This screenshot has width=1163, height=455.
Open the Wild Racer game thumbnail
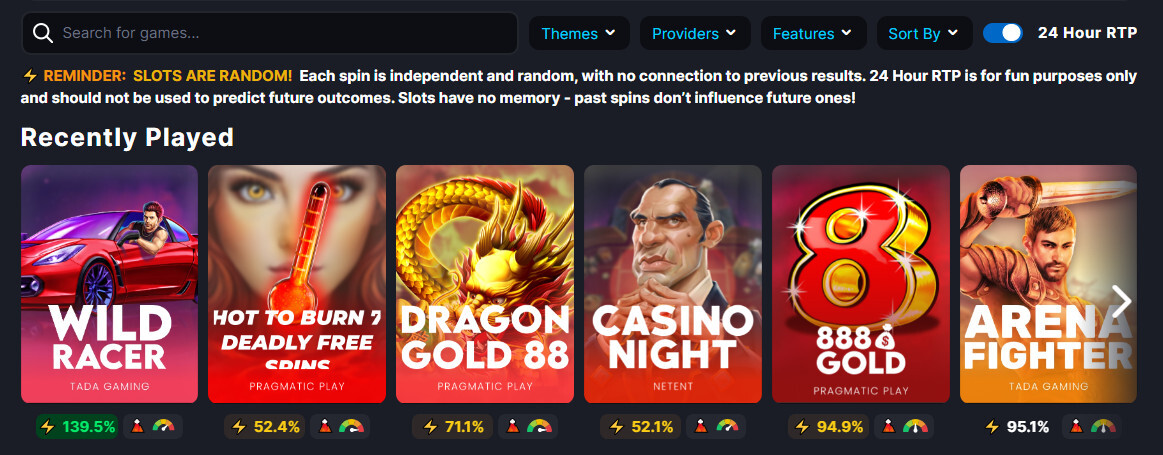tap(109, 284)
